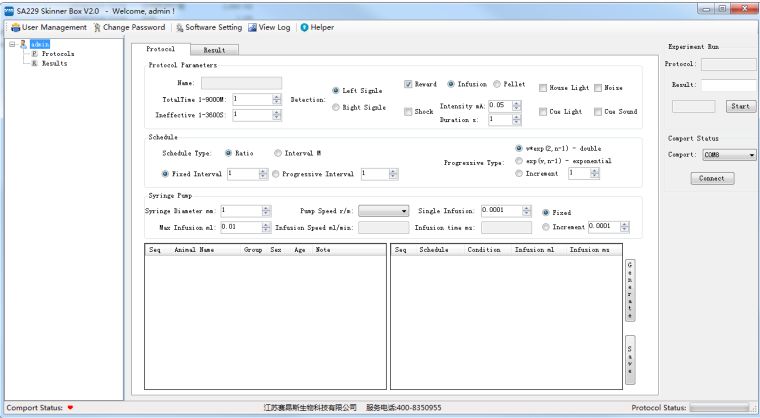
Task: Open Software Setting in toolbar
Action: tap(180, 27)
